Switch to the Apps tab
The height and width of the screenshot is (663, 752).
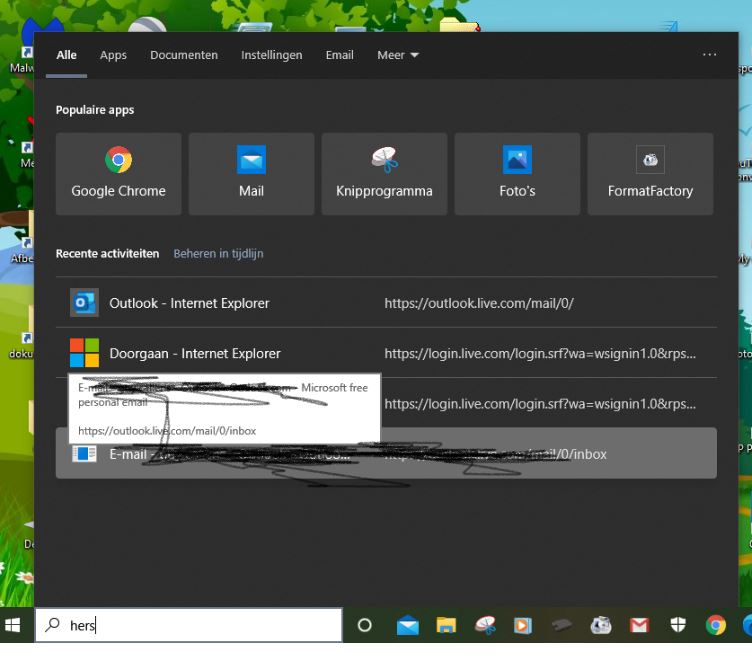pos(113,55)
